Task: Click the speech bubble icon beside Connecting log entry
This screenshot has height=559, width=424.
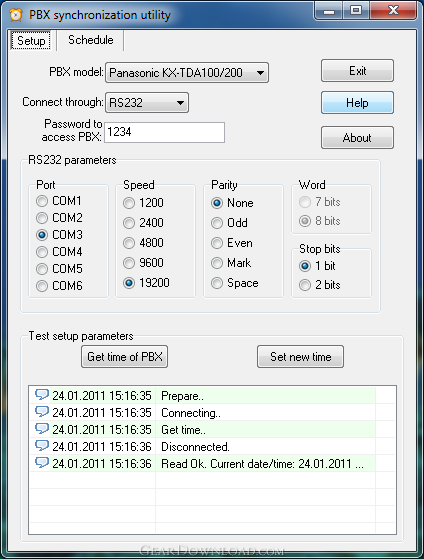Action: [42, 412]
